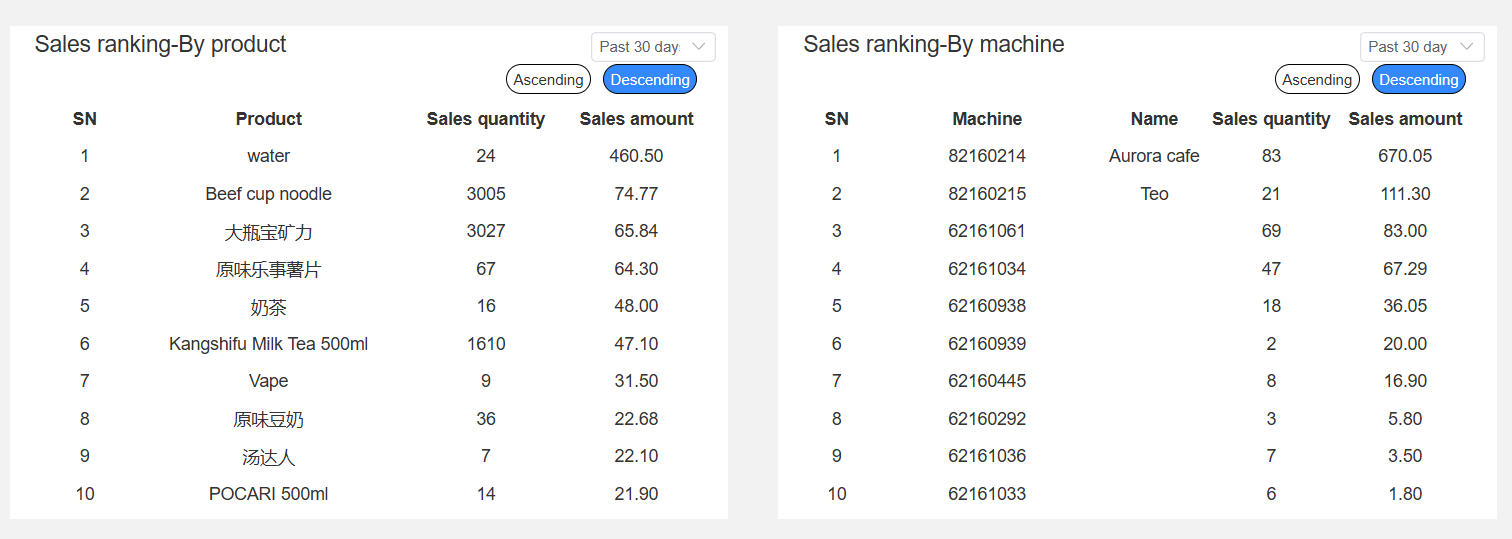Select Ascending in Sales ranking-By product
The height and width of the screenshot is (539, 1512).
coord(548,80)
